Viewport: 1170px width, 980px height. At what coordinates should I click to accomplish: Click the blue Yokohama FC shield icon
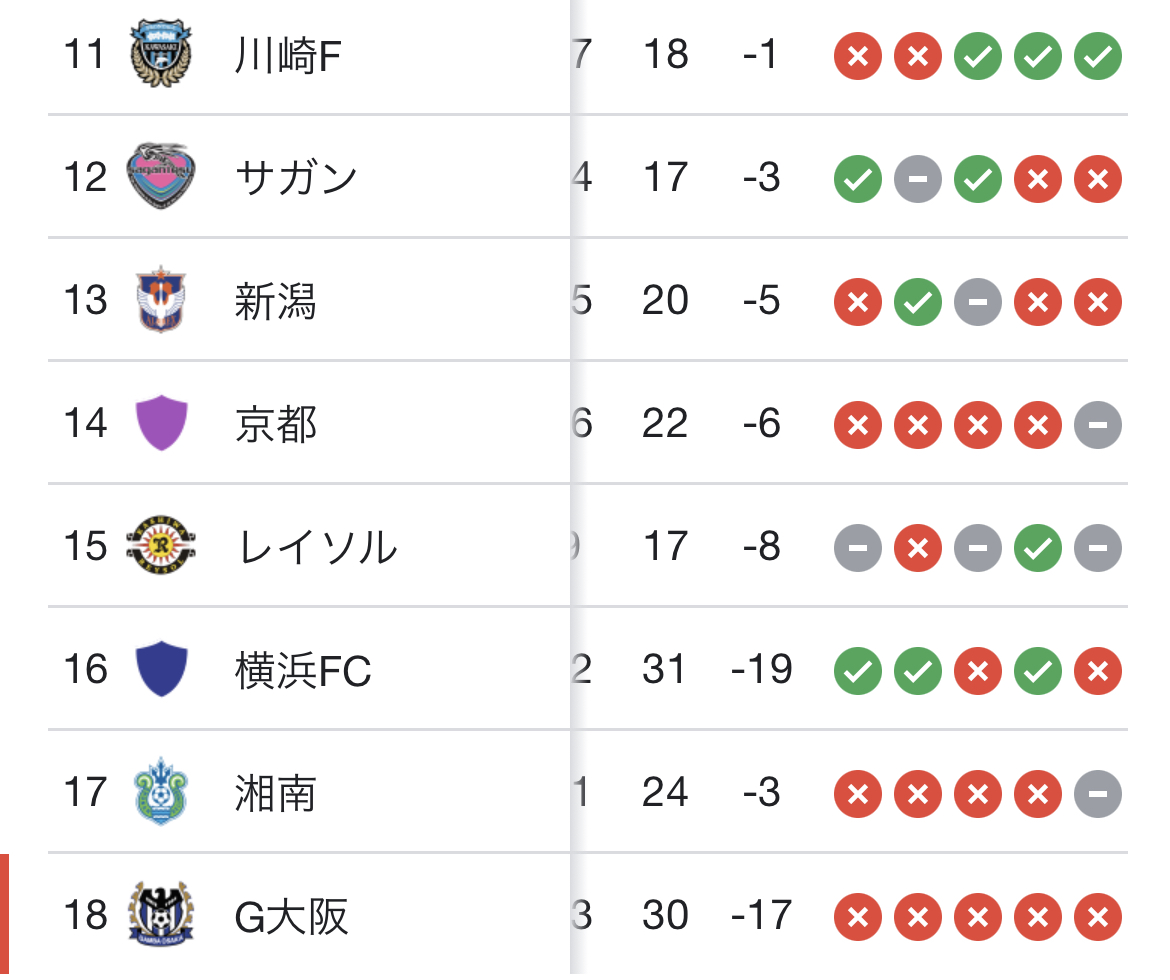pyautogui.click(x=161, y=668)
